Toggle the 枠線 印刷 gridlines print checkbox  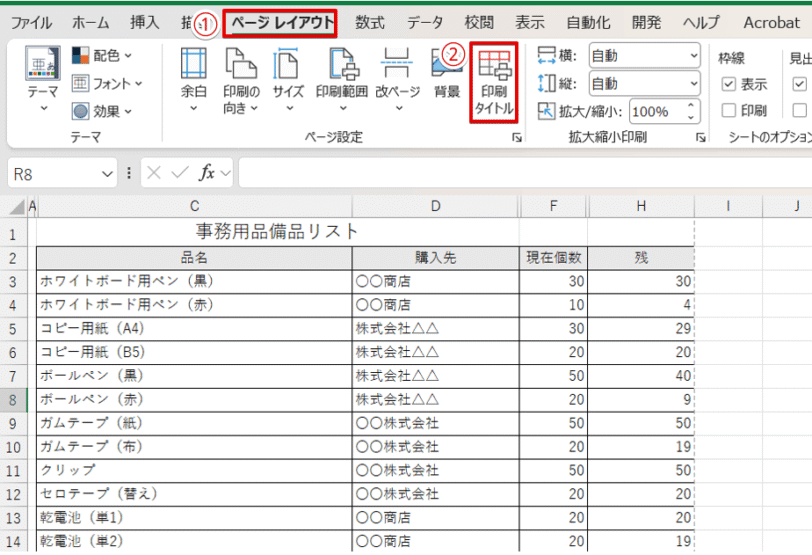(x=729, y=110)
